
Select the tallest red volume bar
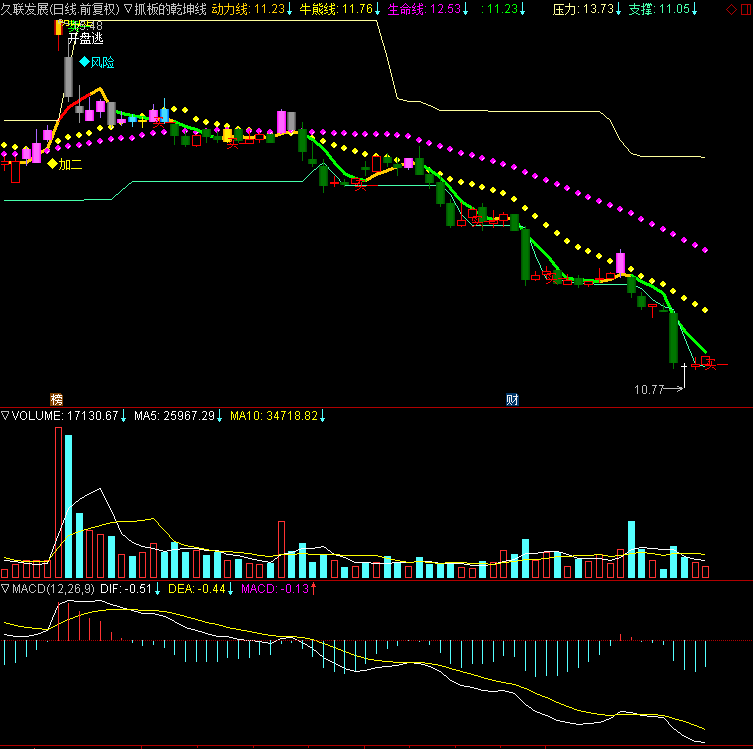point(59,502)
